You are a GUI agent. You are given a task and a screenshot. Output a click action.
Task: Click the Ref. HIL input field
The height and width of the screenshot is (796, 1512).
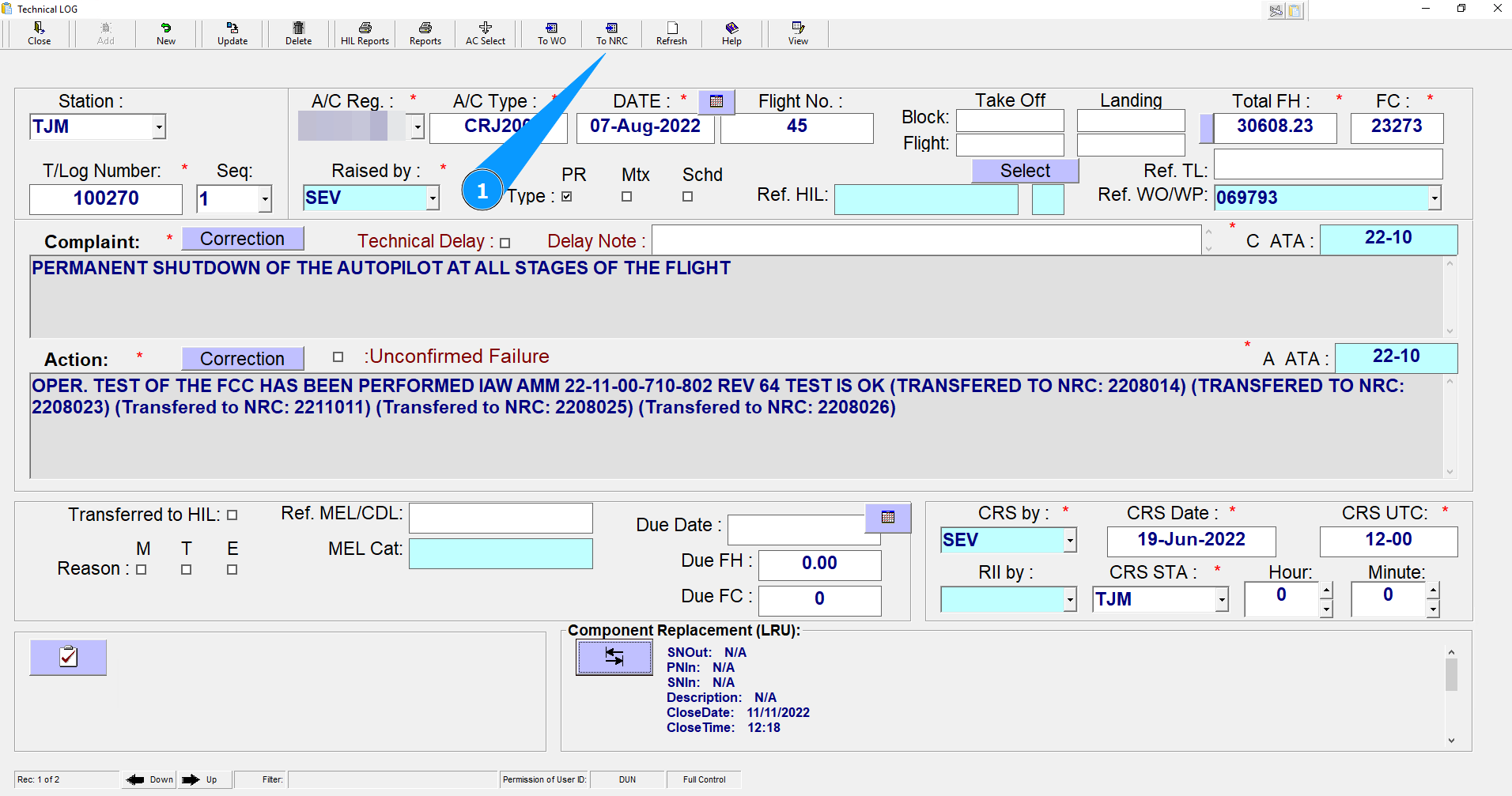(926, 200)
